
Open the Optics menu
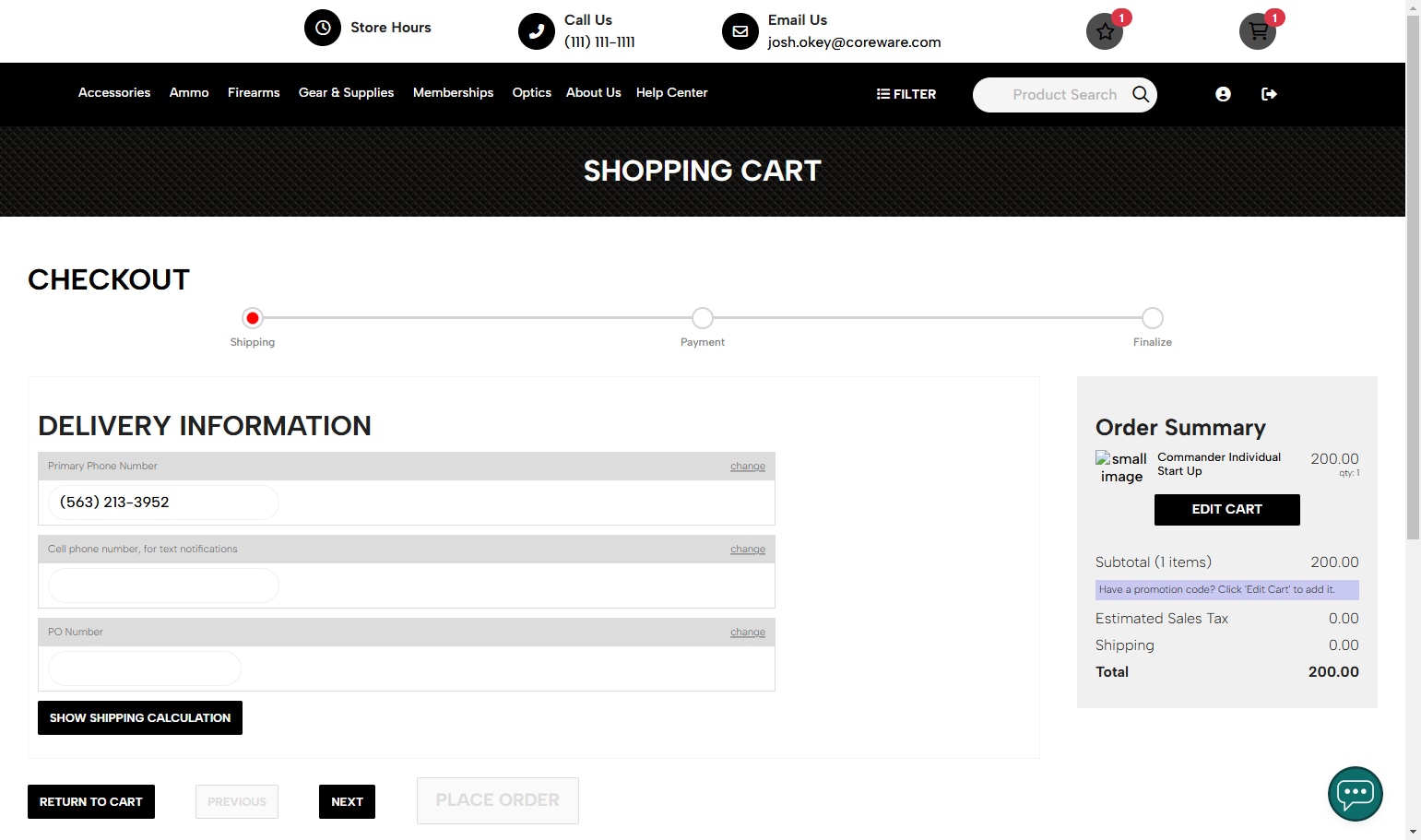point(532,92)
